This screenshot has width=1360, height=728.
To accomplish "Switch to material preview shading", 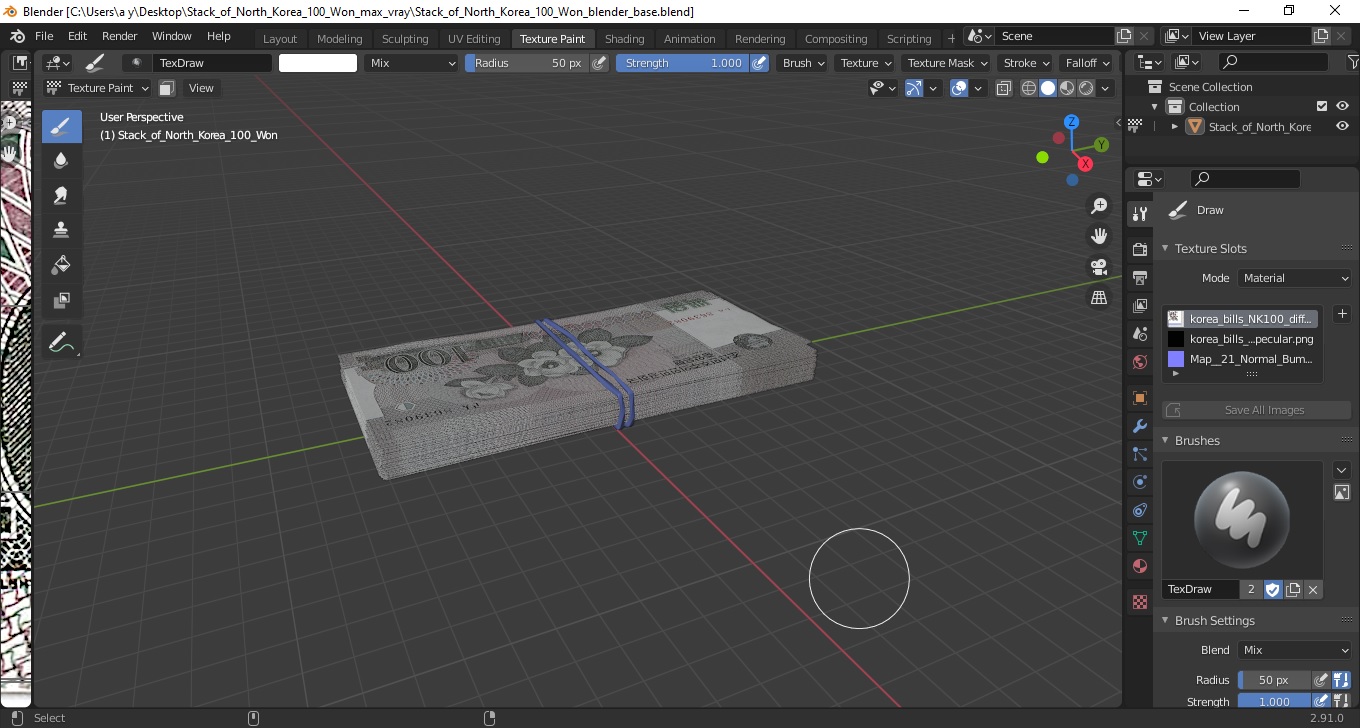I will pyautogui.click(x=1067, y=88).
